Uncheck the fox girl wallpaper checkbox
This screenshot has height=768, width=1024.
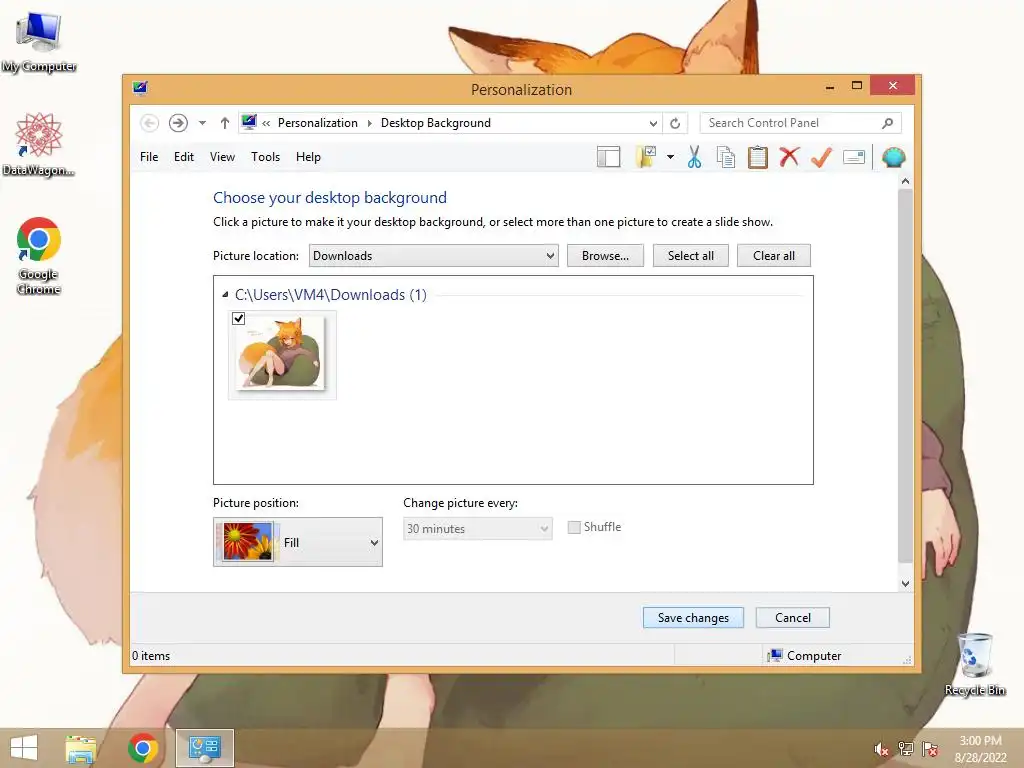pyautogui.click(x=238, y=318)
